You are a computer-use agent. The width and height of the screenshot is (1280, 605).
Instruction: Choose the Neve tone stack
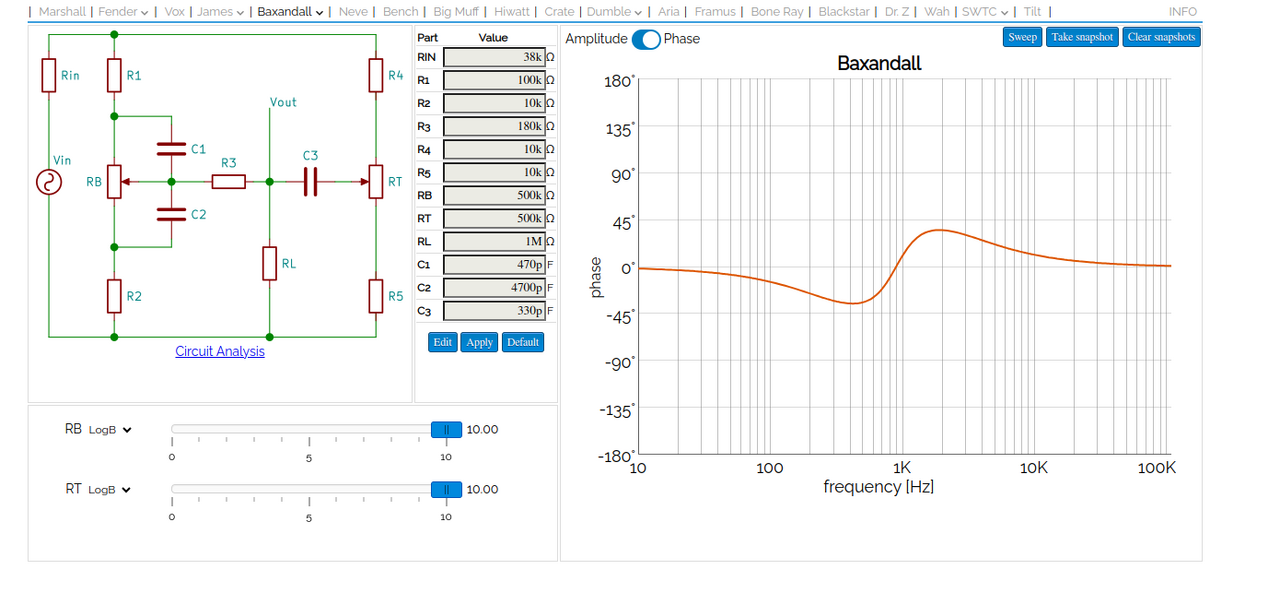click(353, 12)
